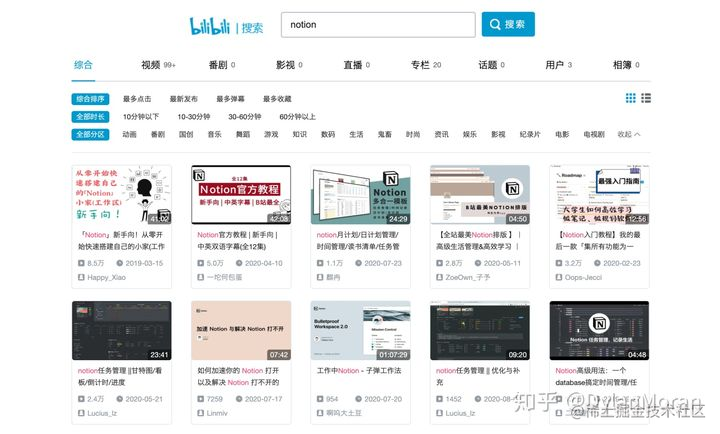The image size is (720, 434).
Task: Open title notion任务管理 甘特图
Action: (x=120, y=376)
